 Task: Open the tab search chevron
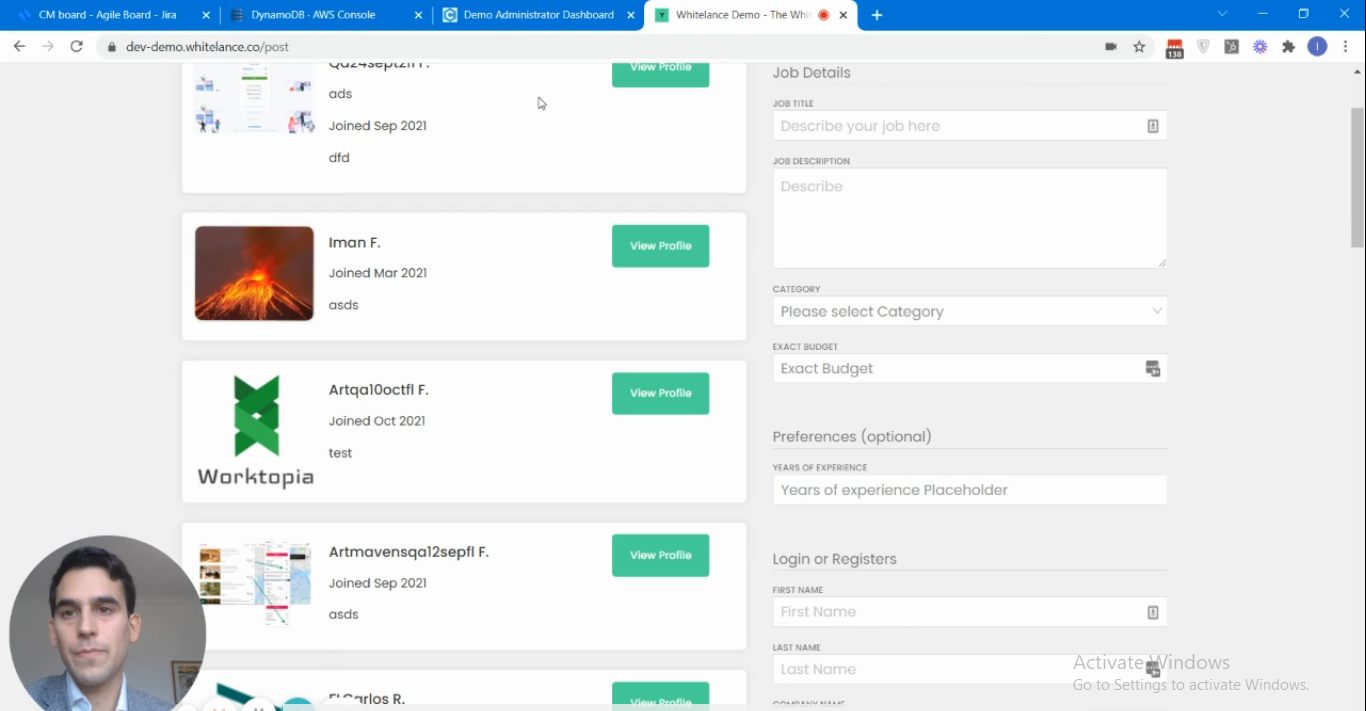(1222, 14)
